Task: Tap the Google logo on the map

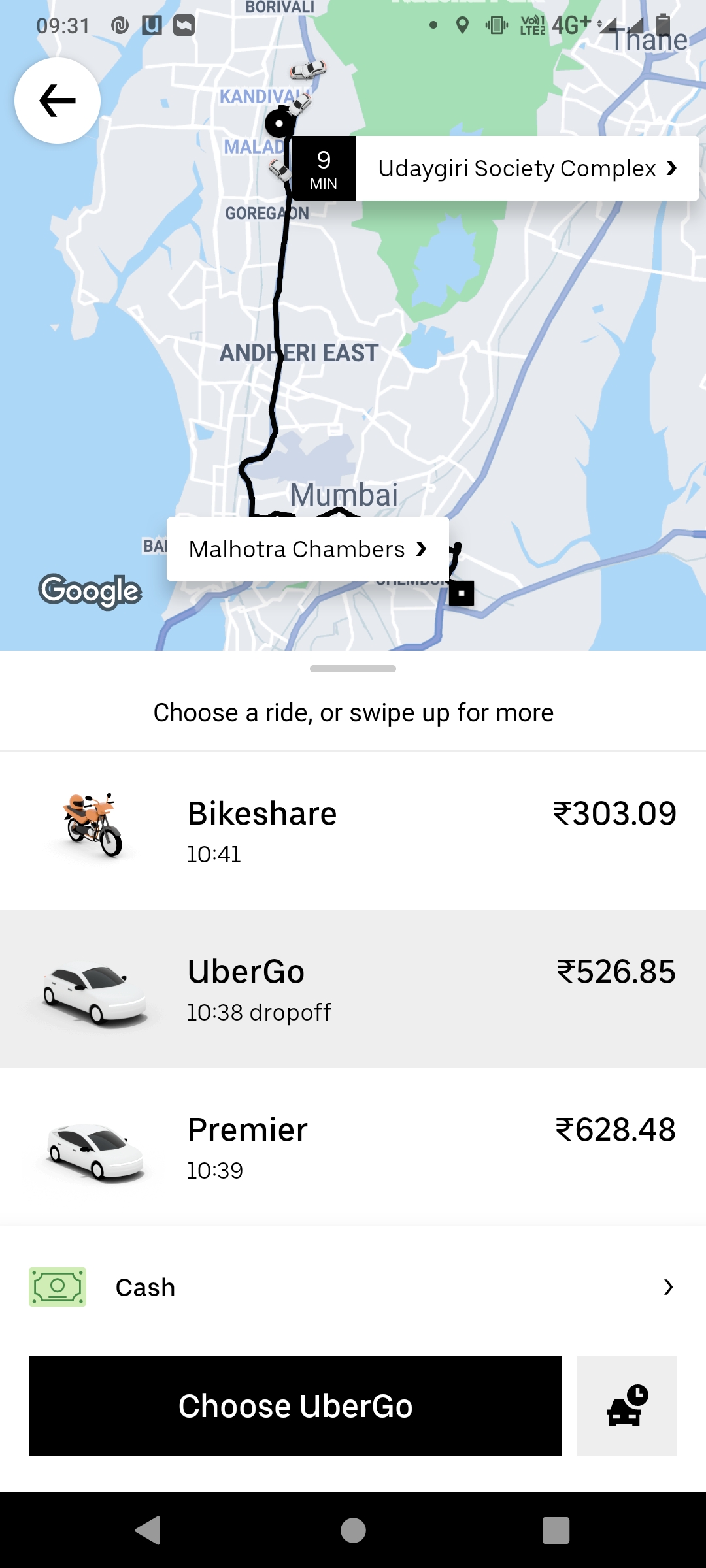Action: 90,591
